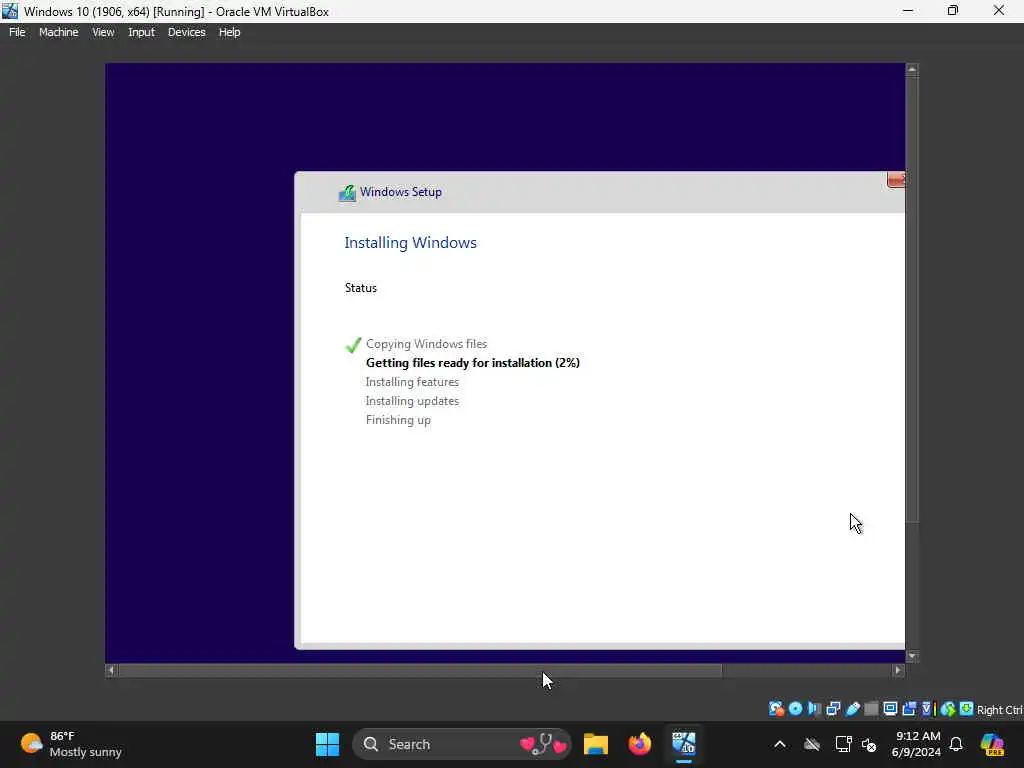Click Getting files ready for installation text
This screenshot has width=1024, height=768.
click(472, 362)
